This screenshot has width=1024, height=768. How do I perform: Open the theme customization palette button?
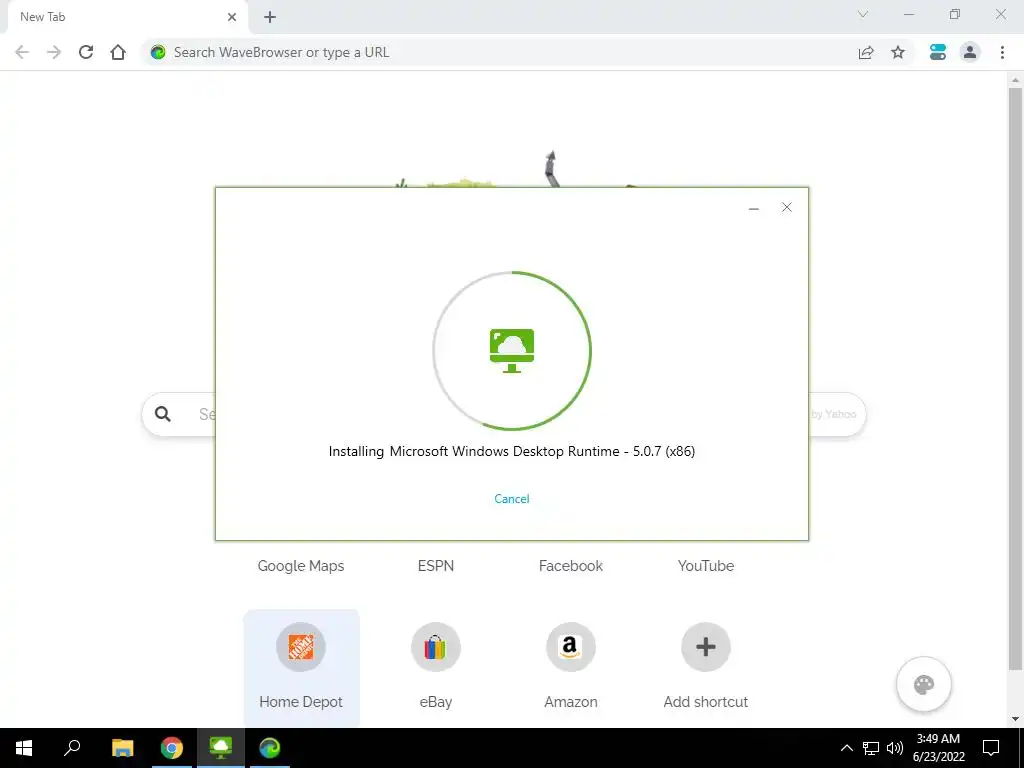924,684
